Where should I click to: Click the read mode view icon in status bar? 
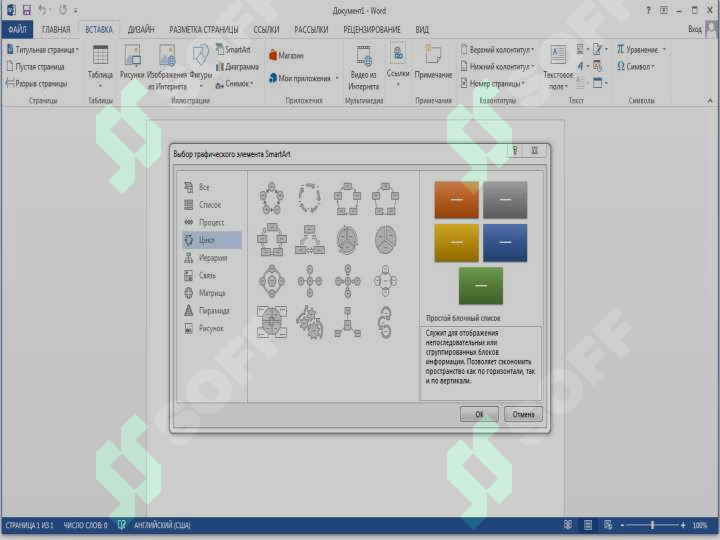click(568, 525)
